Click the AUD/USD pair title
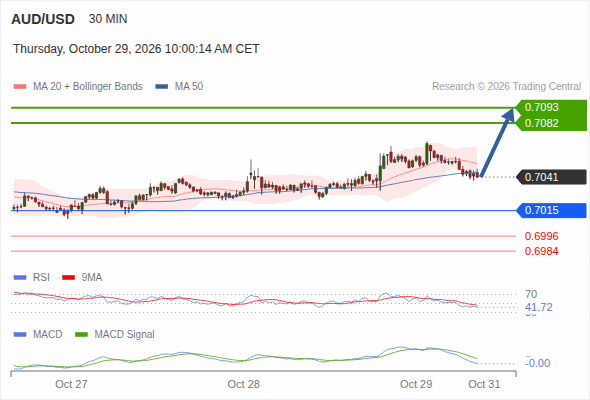This screenshot has width=590, height=400. (43, 19)
